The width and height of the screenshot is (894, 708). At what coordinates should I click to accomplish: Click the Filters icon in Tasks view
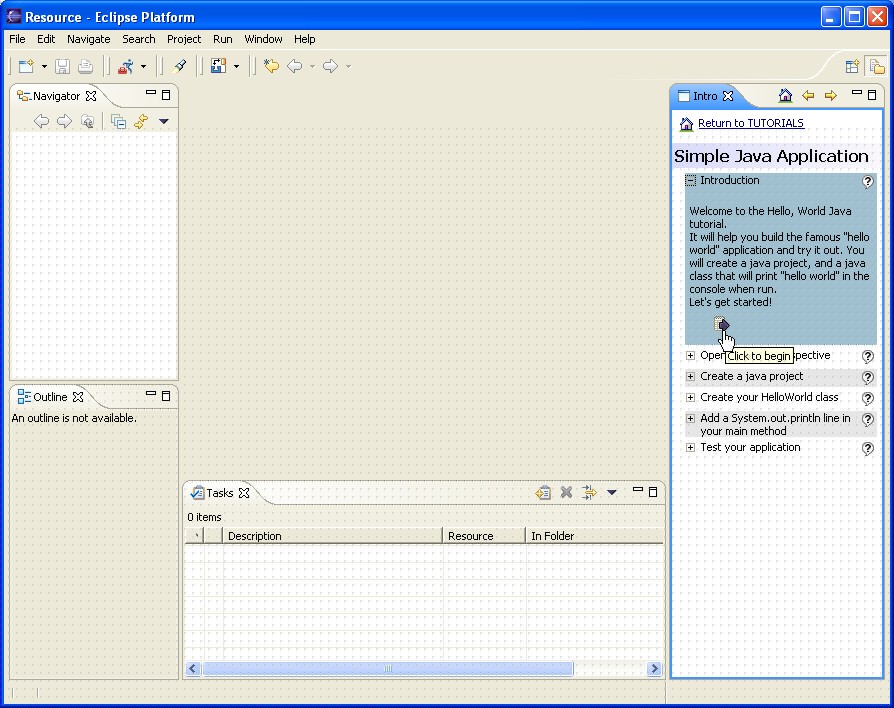pos(588,493)
